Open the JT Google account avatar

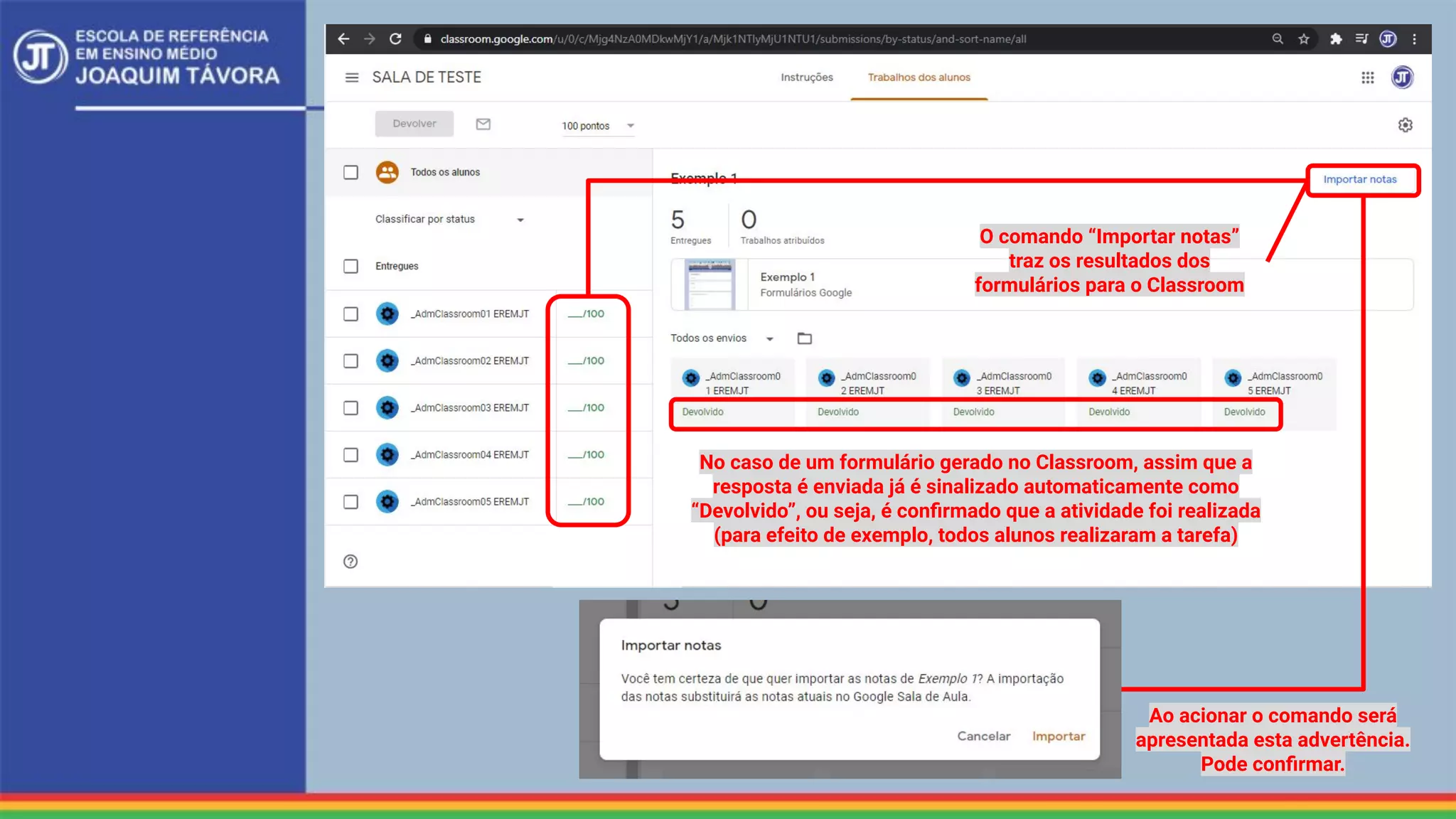pos(1402,77)
